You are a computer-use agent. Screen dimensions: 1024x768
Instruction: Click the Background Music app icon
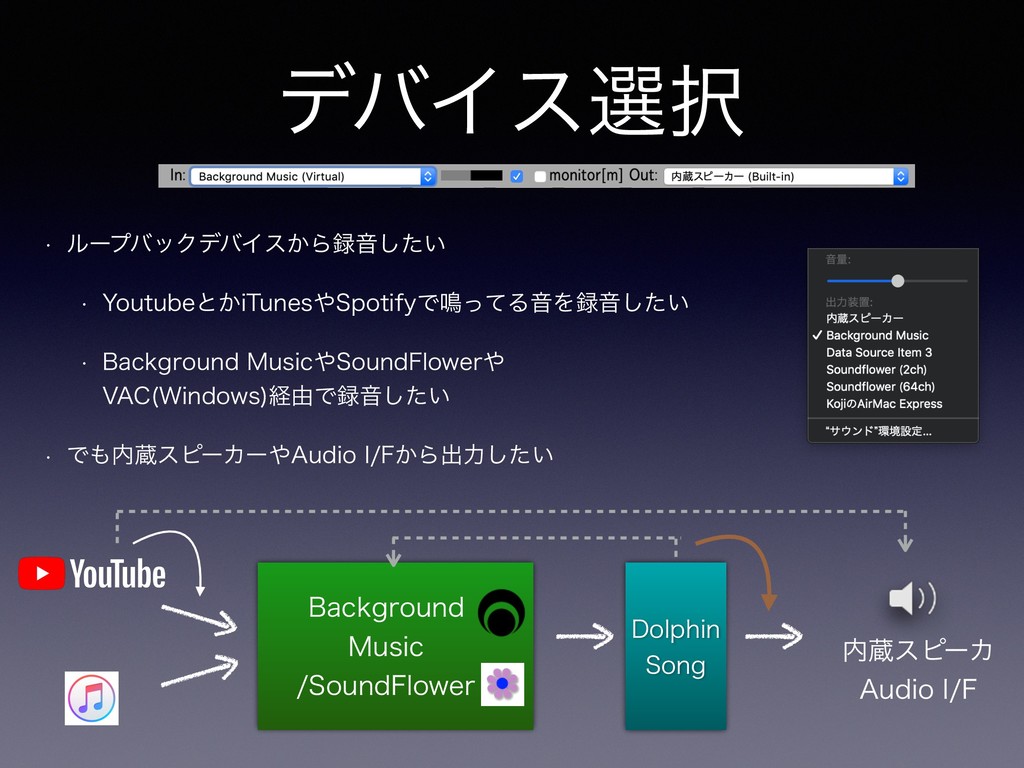point(501,613)
